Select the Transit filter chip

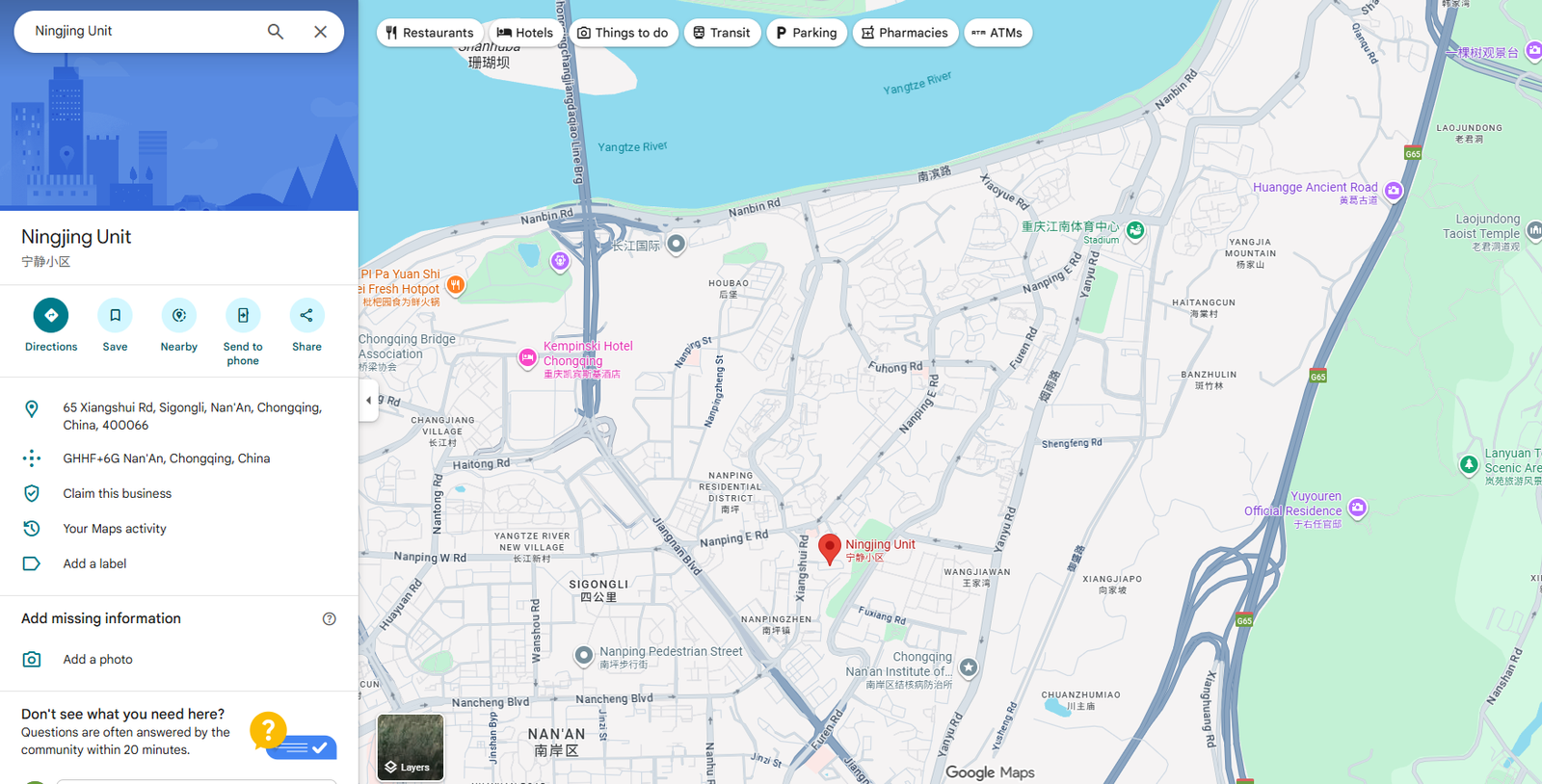(x=722, y=33)
